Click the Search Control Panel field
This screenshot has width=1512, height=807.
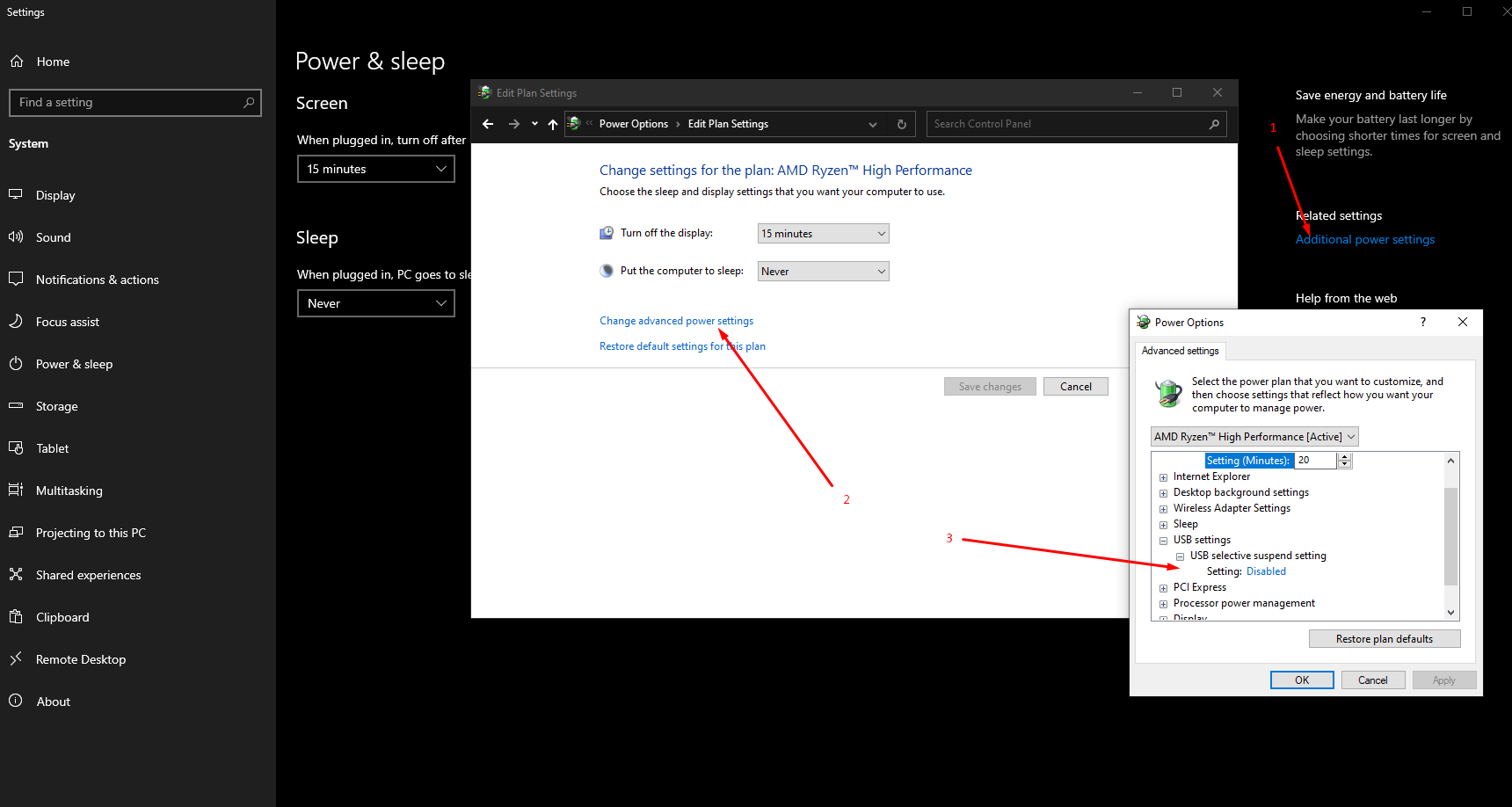(x=1068, y=124)
